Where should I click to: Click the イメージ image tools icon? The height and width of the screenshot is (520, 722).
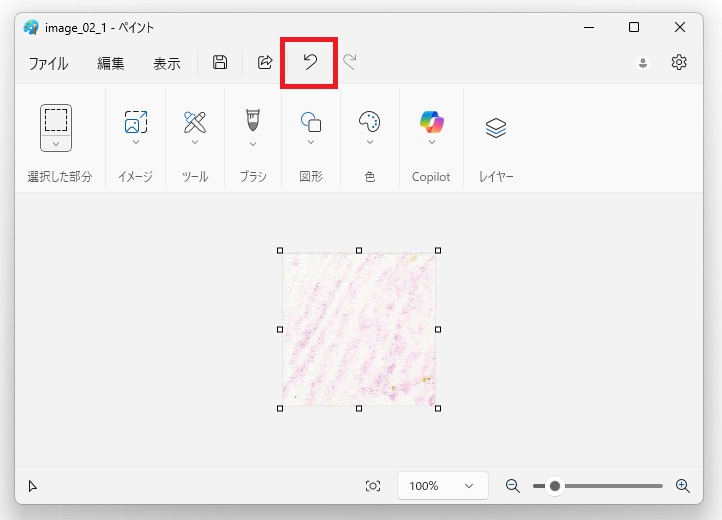[x=136, y=122]
